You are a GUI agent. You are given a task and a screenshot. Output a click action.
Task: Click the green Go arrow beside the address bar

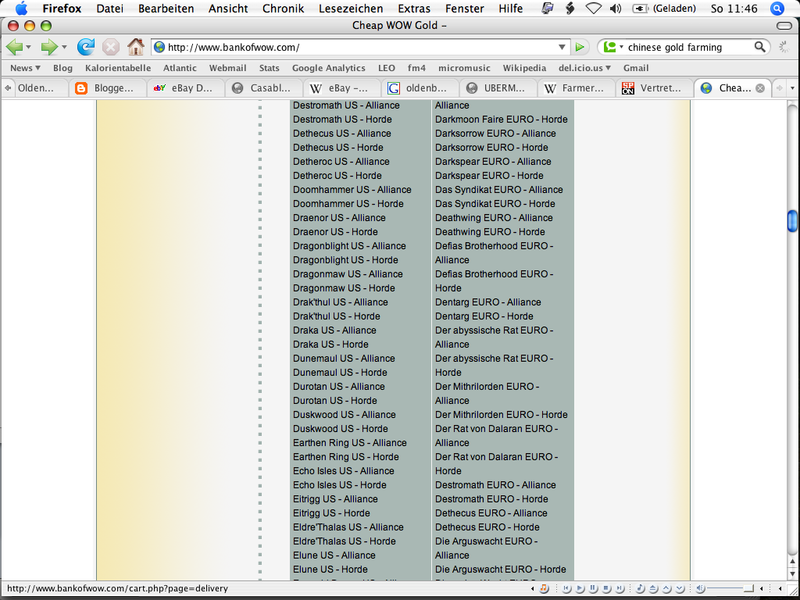[x=580, y=47]
